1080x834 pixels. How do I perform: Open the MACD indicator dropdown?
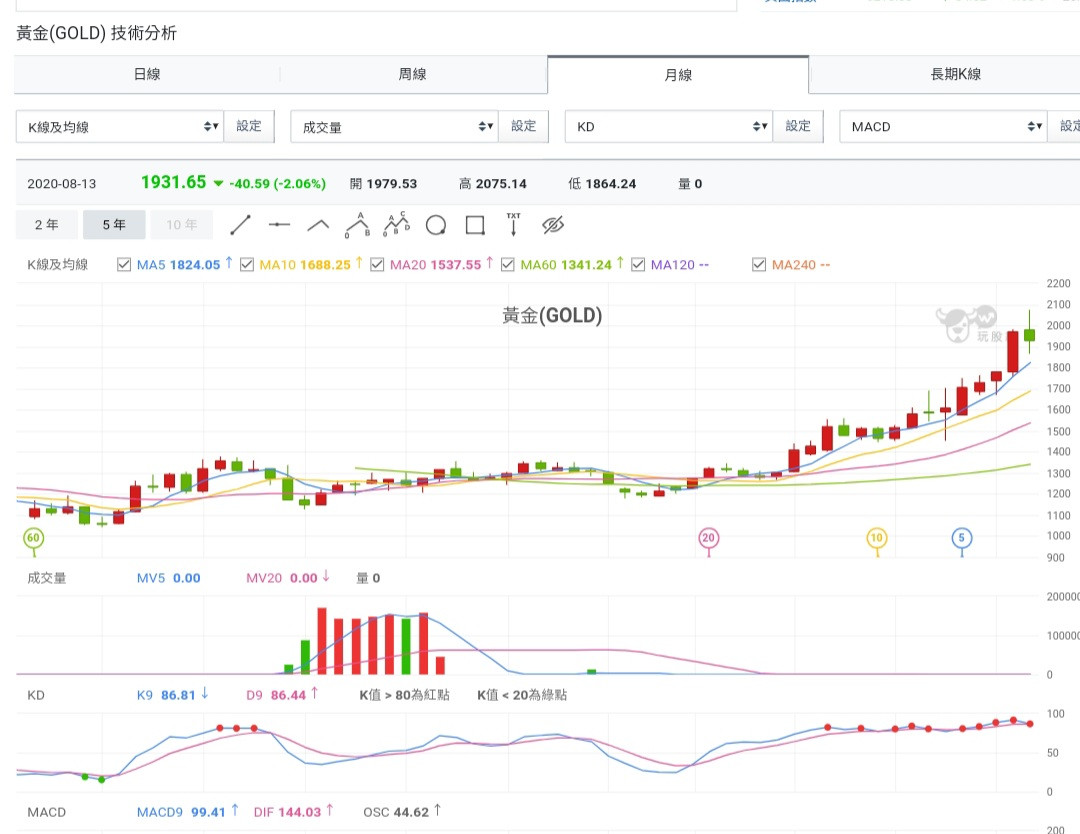(x=944, y=127)
